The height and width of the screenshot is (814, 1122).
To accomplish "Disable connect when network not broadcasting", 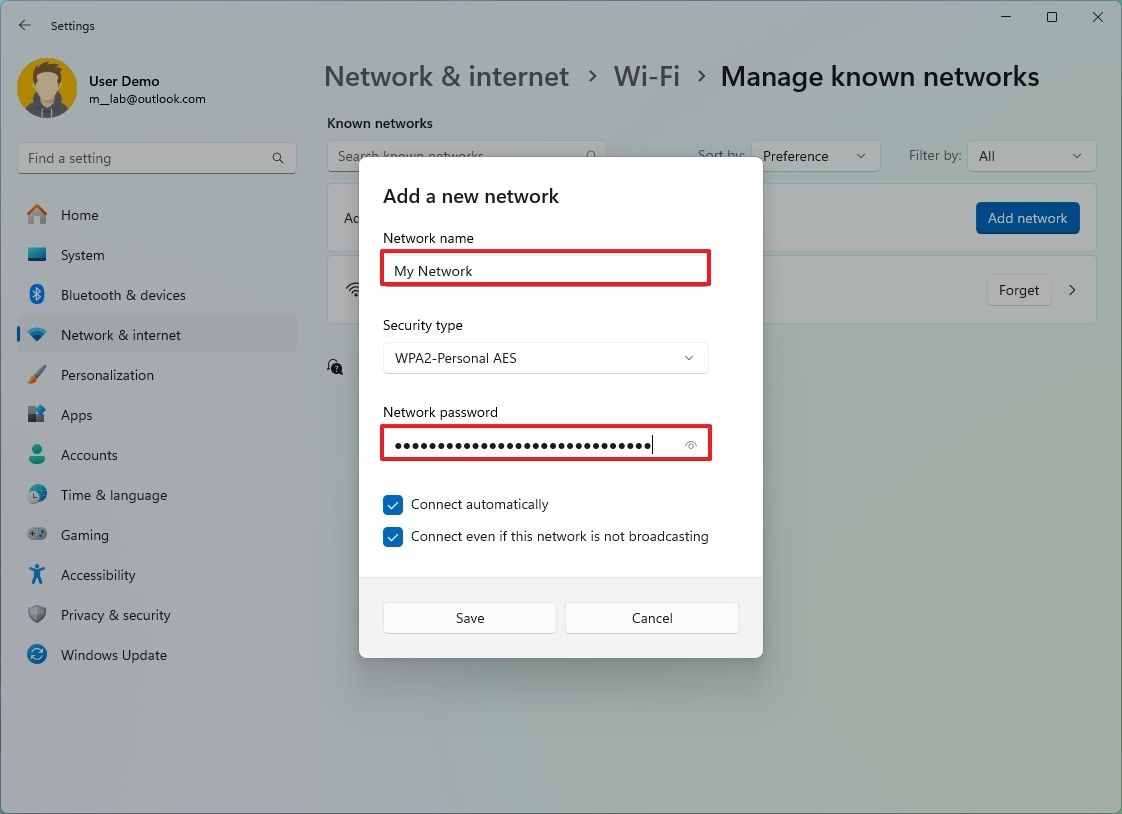I will click(x=392, y=537).
